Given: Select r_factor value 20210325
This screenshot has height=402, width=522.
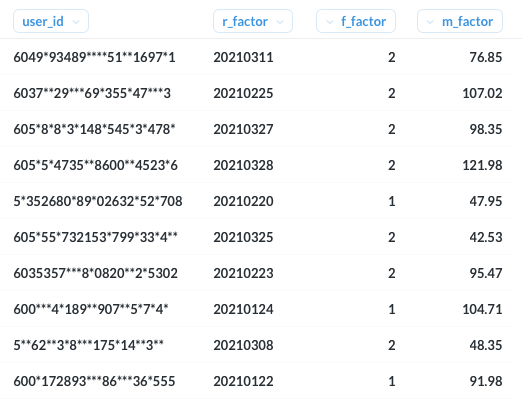Looking at the screenshot, I should (243, 237).
